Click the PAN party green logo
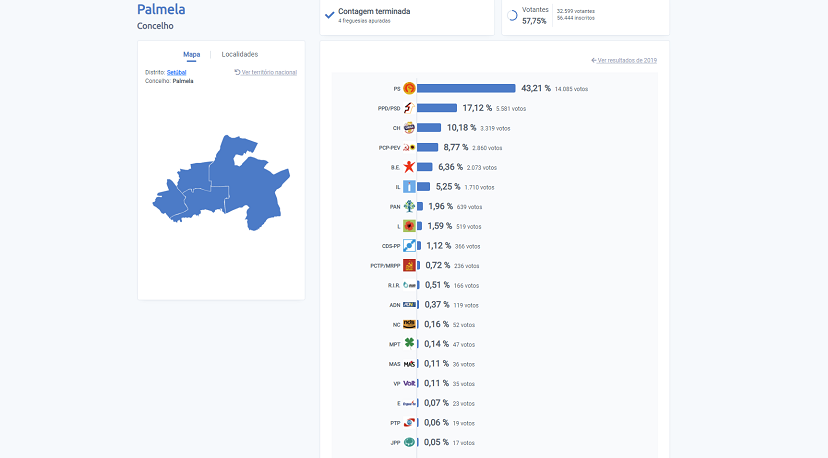 click(408, 206)
